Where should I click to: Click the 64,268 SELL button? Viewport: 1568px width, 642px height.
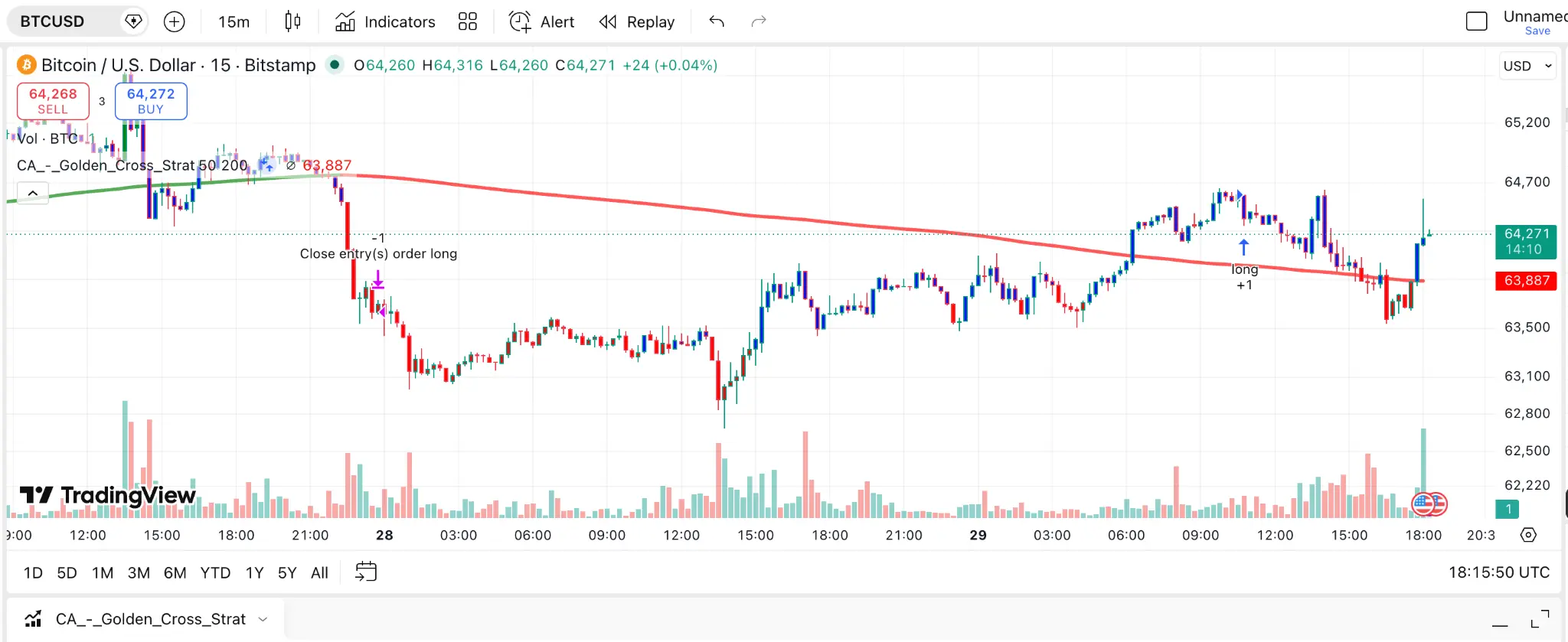[53, 101]
